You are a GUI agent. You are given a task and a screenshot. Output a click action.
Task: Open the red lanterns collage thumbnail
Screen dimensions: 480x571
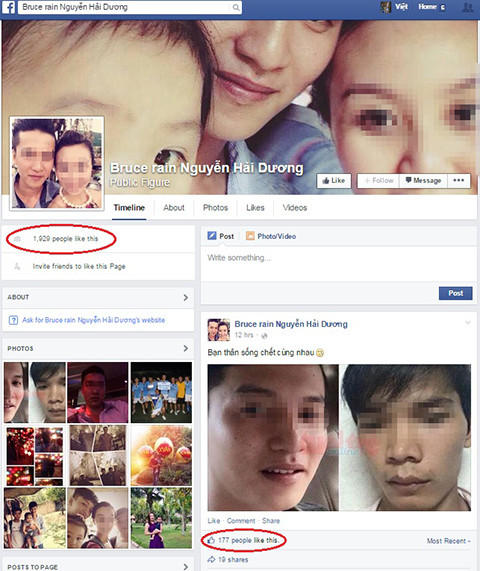click(35, 455)
